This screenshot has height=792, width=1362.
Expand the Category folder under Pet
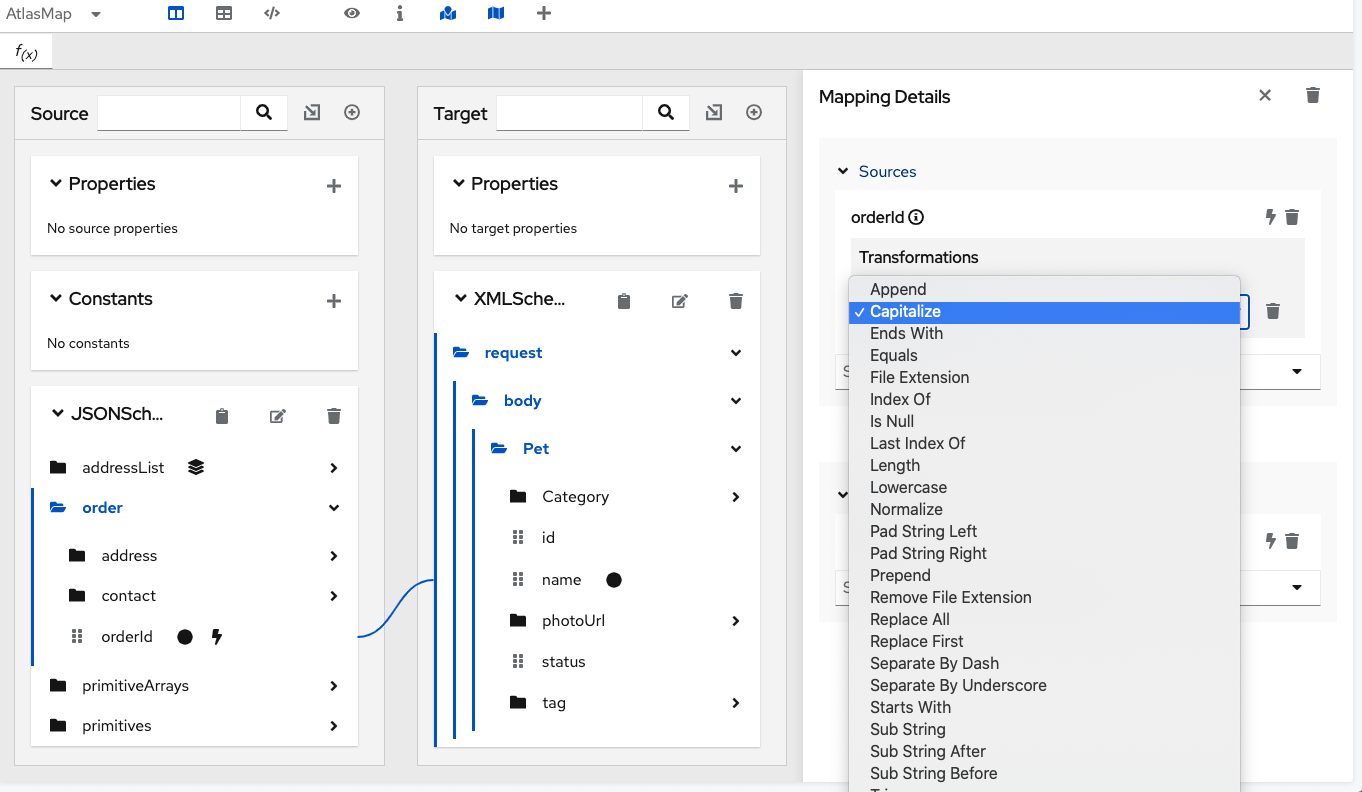tap(735, 496)
